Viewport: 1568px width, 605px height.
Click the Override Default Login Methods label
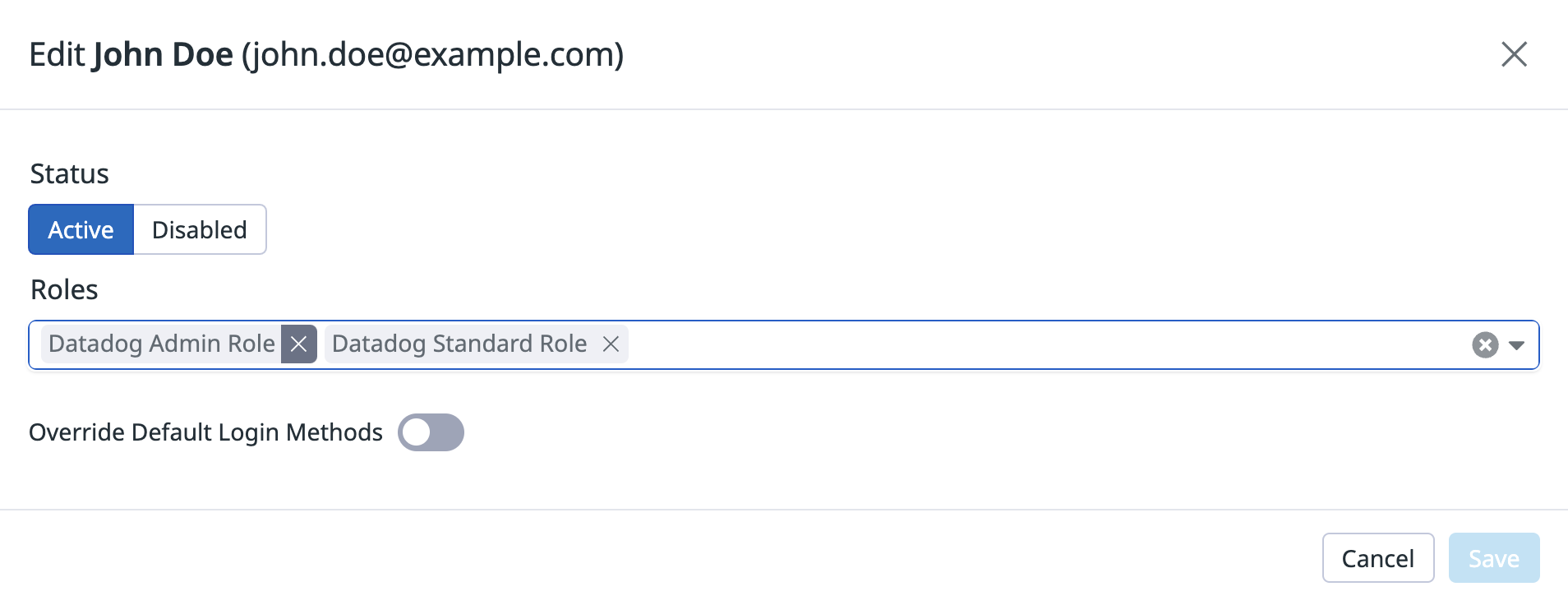[x=205, y=432]
